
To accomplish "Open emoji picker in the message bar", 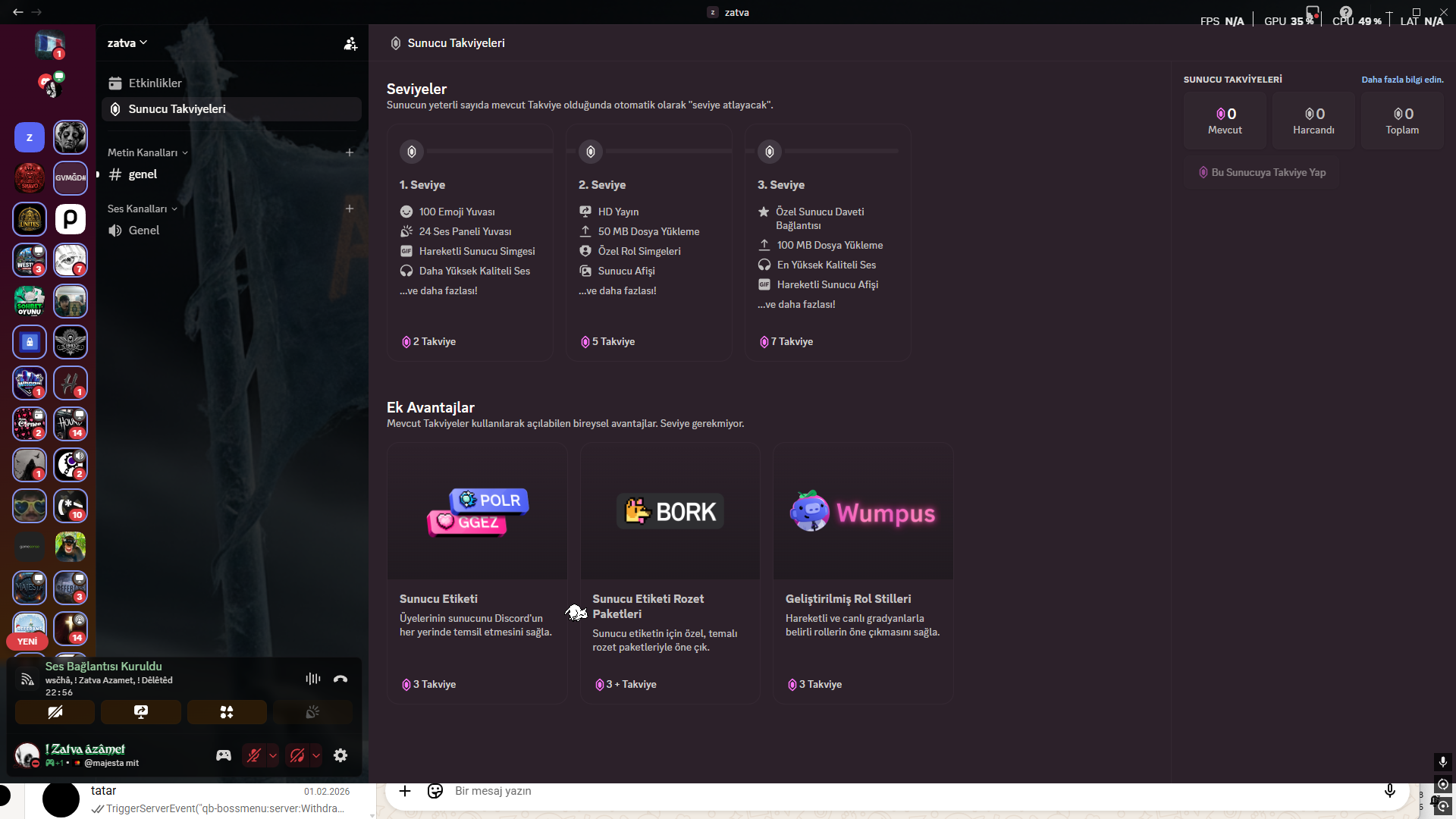I will [435, 791].
